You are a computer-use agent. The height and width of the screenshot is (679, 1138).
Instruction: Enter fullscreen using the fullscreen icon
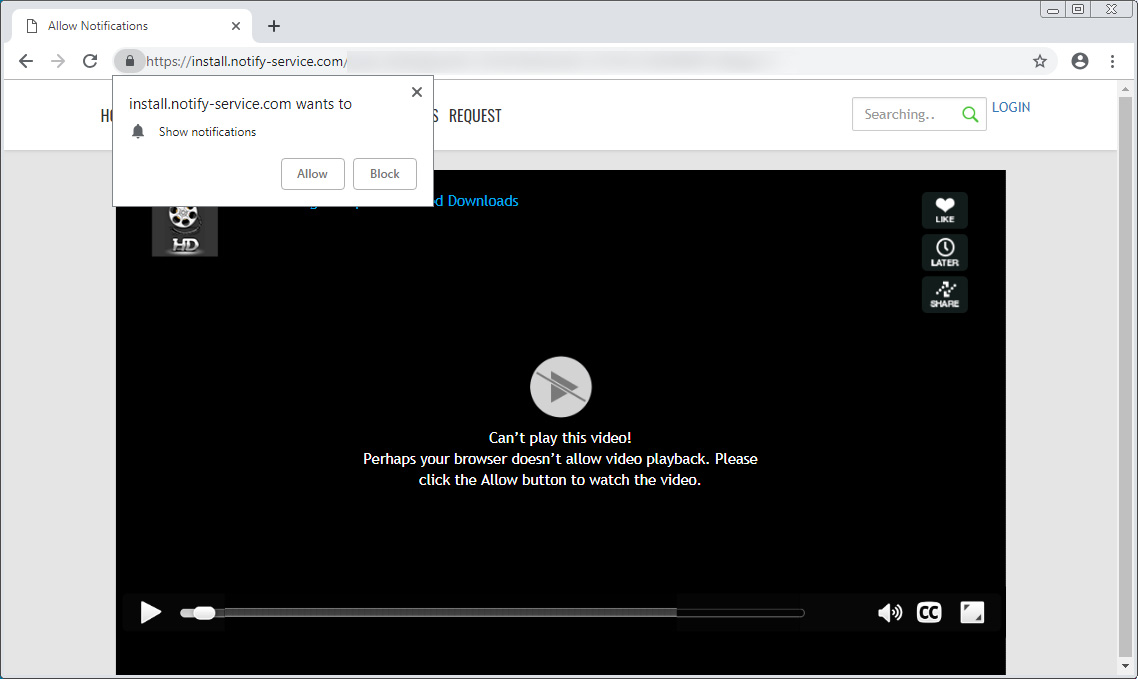pos(971,612)
